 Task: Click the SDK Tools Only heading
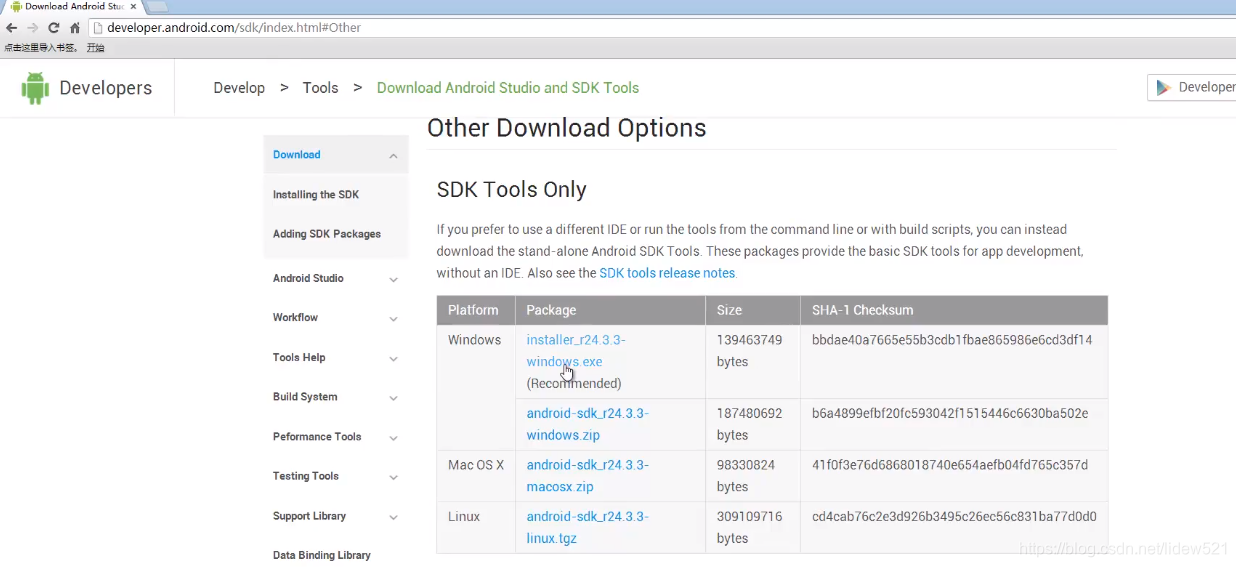512,190
